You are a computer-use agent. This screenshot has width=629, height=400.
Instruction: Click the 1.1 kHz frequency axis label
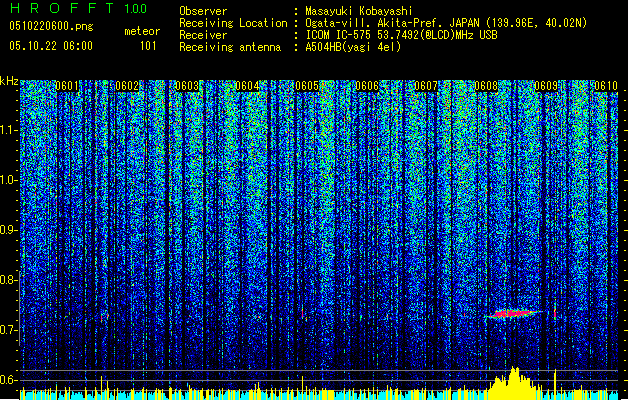[9, 130]
